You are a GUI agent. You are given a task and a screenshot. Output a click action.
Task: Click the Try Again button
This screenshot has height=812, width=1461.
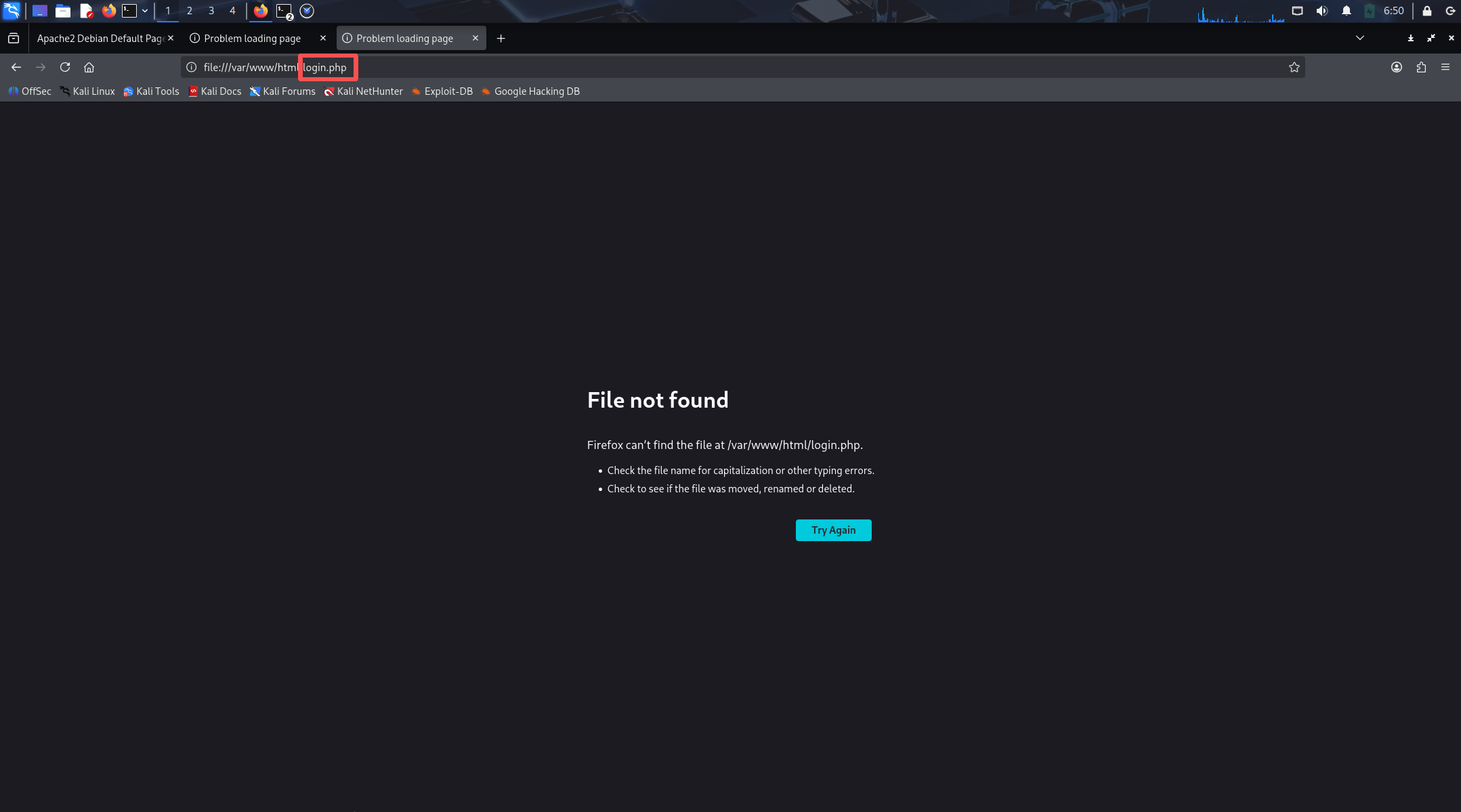click(833, 530)
